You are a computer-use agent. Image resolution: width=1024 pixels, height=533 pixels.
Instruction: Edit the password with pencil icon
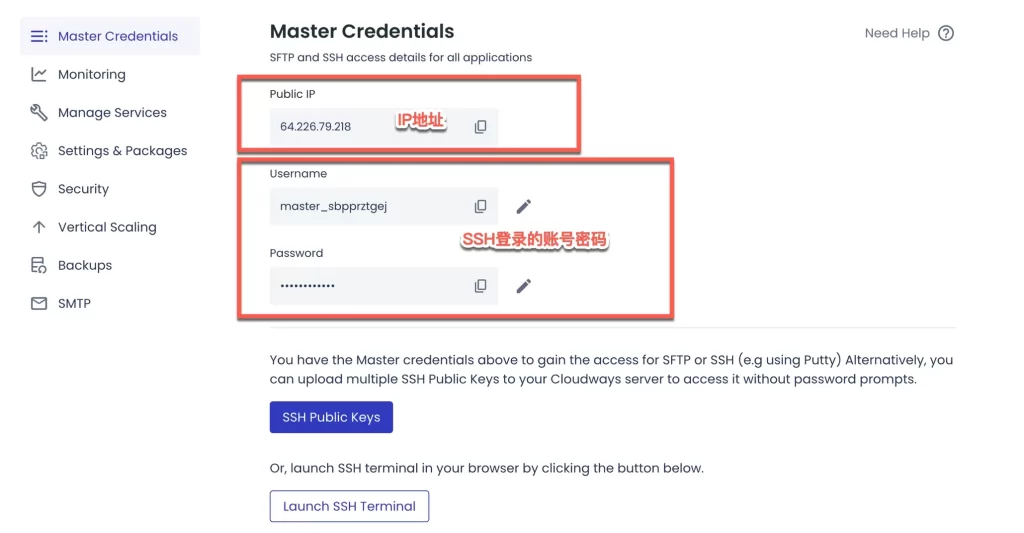pos(524,286)
